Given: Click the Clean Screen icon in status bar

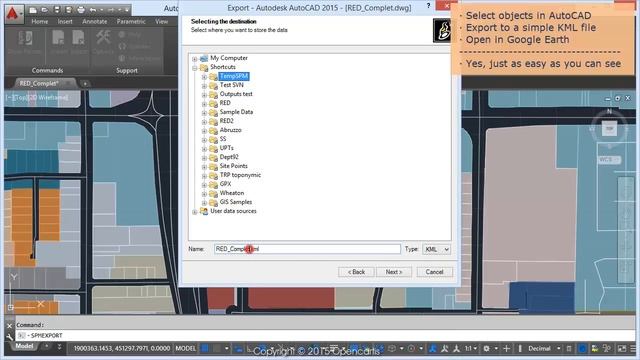Looking at the screenshot, I should click(622, 349).
